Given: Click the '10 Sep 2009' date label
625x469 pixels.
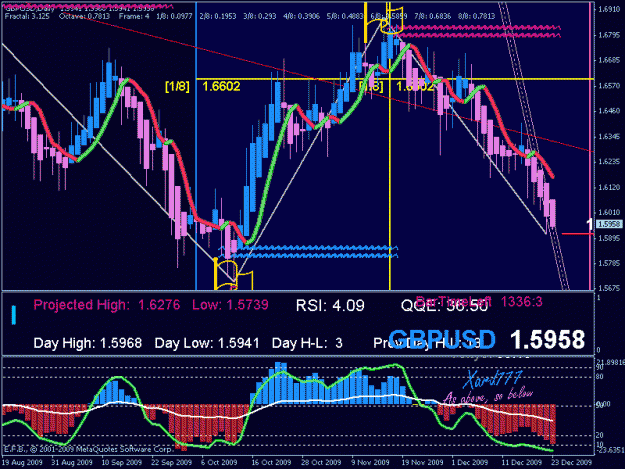Looking at the screenshot, I should click(x=122, y=462).
